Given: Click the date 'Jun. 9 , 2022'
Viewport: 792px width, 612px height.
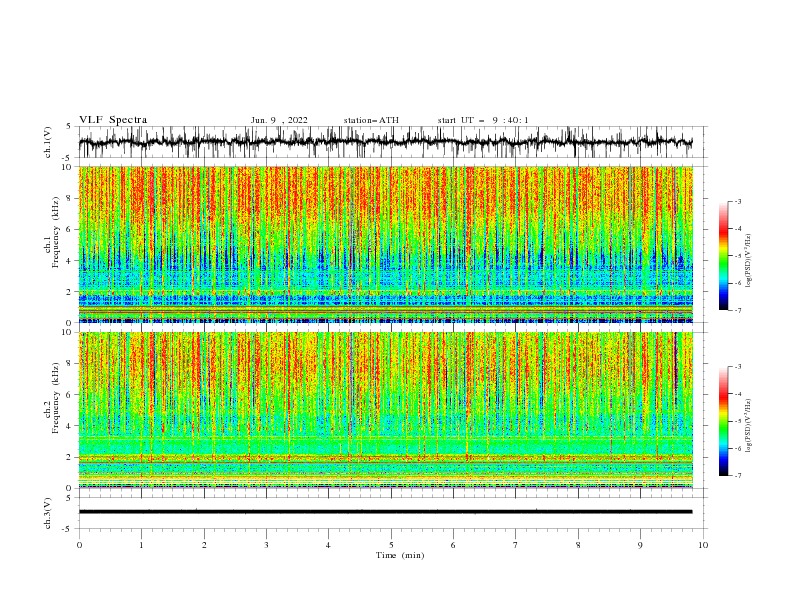Looking at the screenshot, I should [279, 120].
